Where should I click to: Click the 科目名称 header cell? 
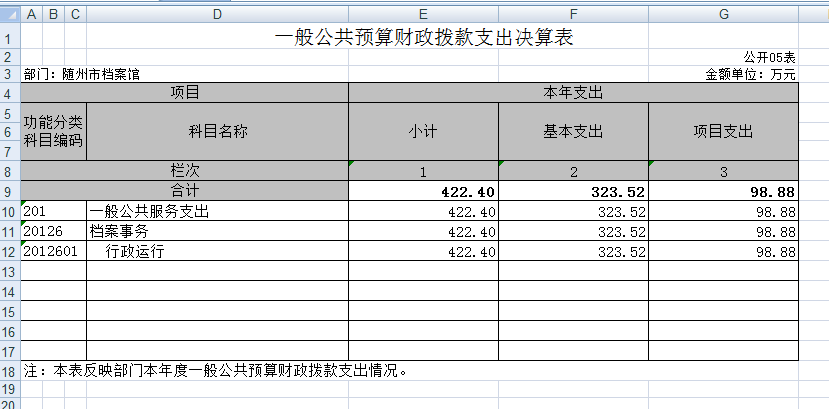coord(217,131)
